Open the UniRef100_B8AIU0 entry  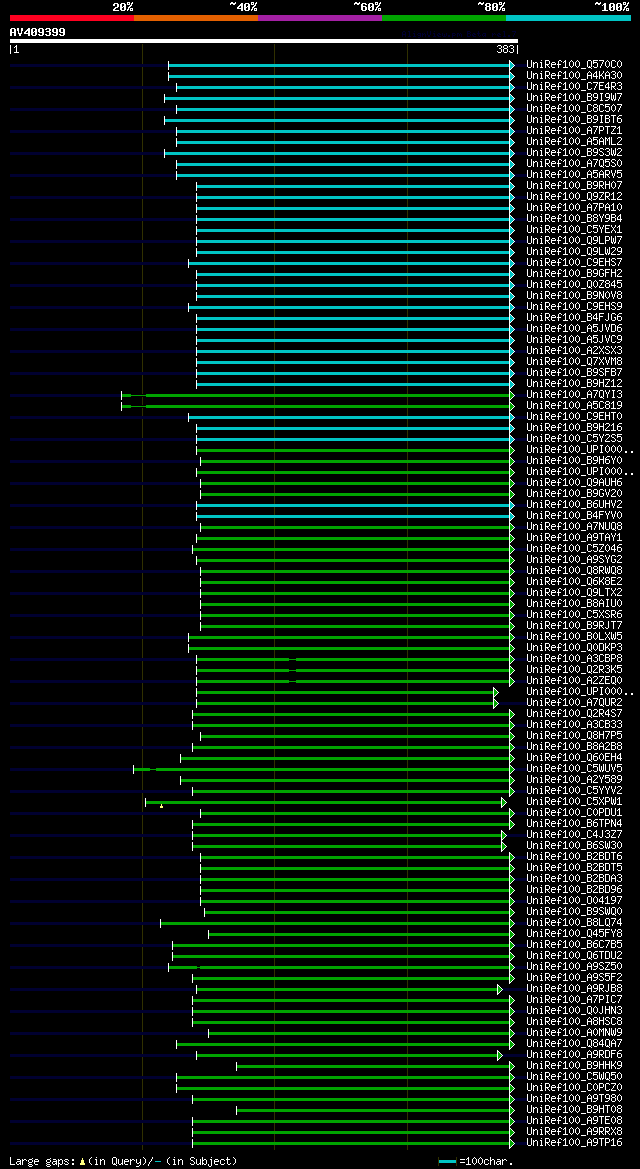pos(574,603)
